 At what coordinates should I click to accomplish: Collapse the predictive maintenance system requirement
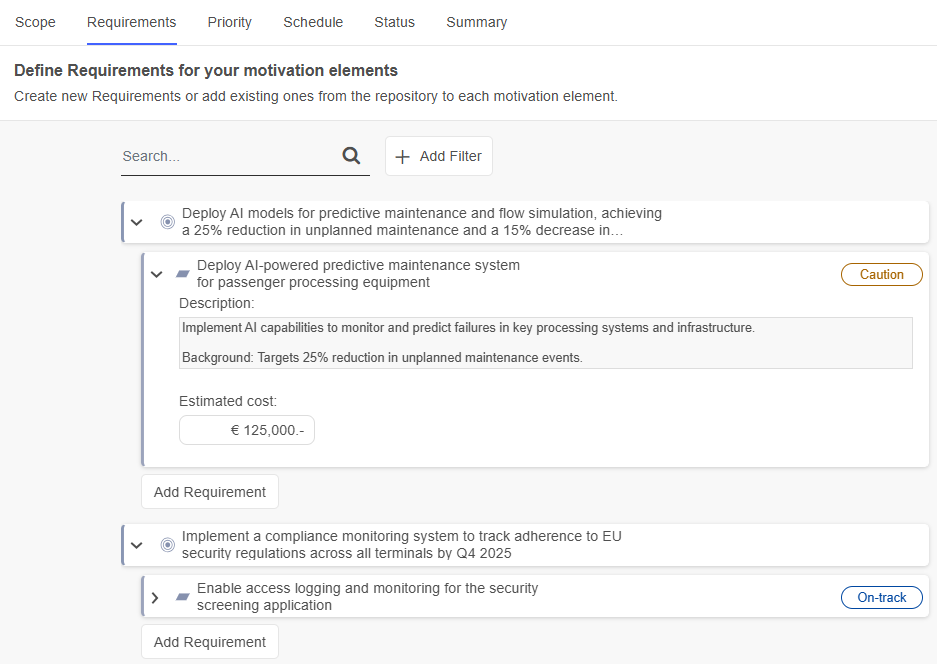pos(156,274)
